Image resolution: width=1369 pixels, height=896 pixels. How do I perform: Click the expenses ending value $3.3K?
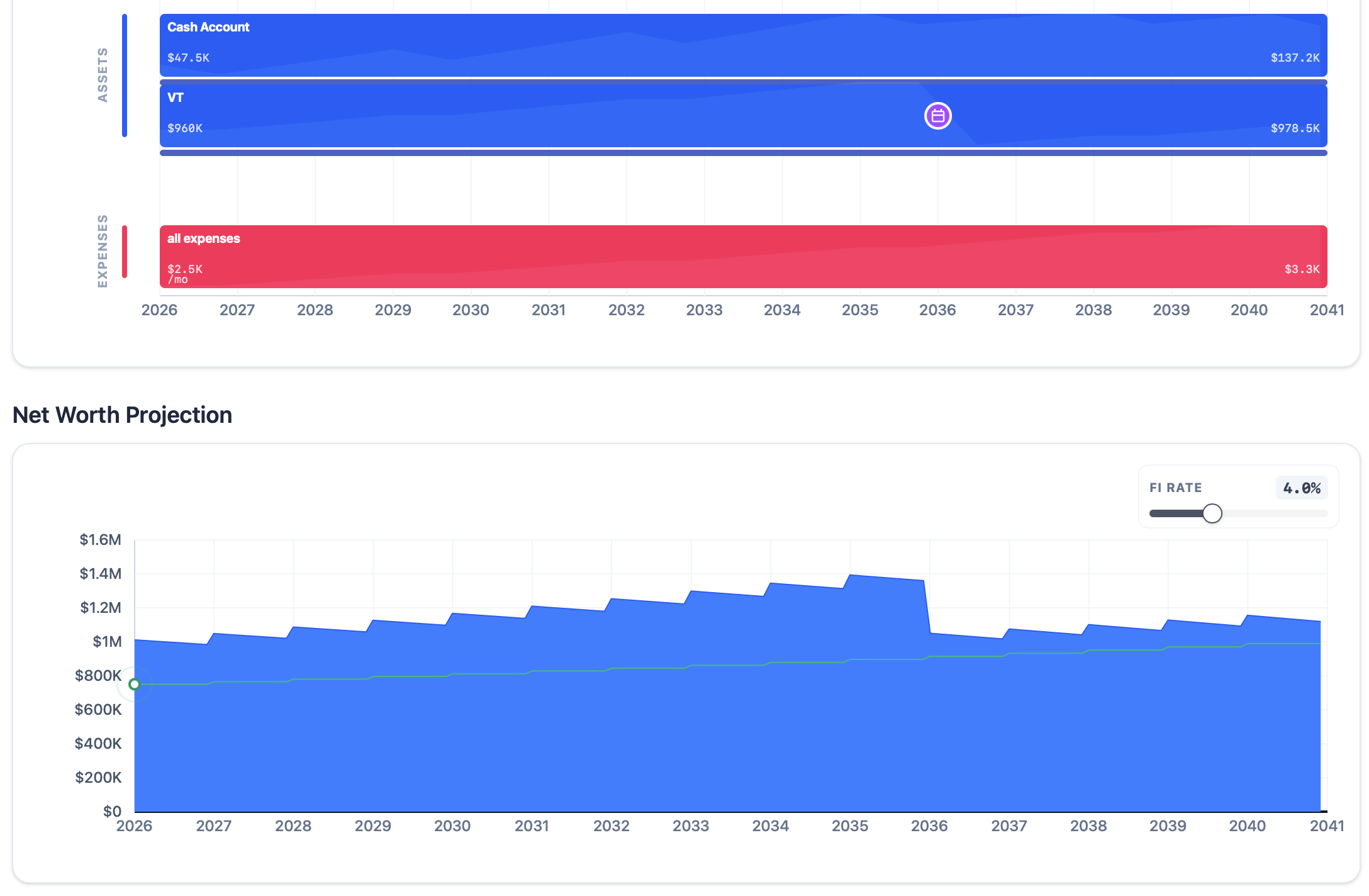pyautogui.click(x=1302, y=269)
